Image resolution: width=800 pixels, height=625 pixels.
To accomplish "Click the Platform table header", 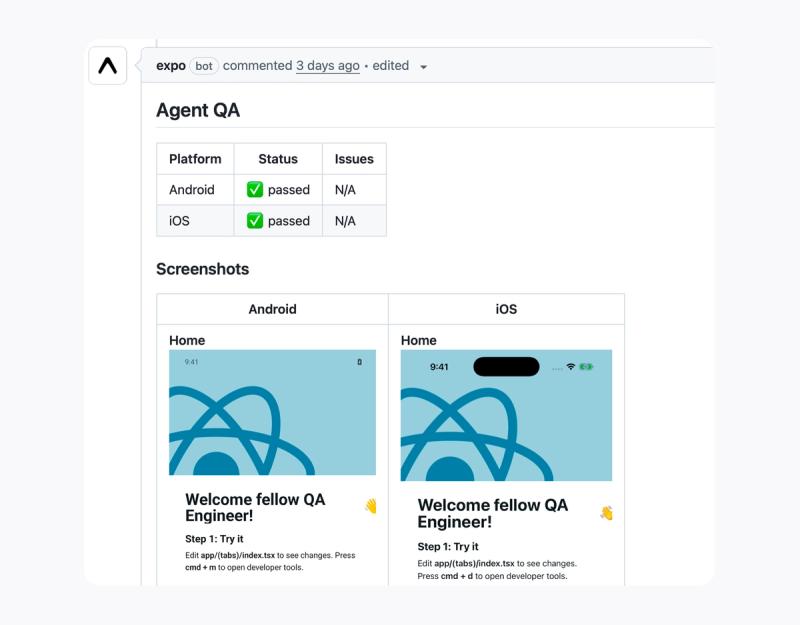I will pos(194,159).
